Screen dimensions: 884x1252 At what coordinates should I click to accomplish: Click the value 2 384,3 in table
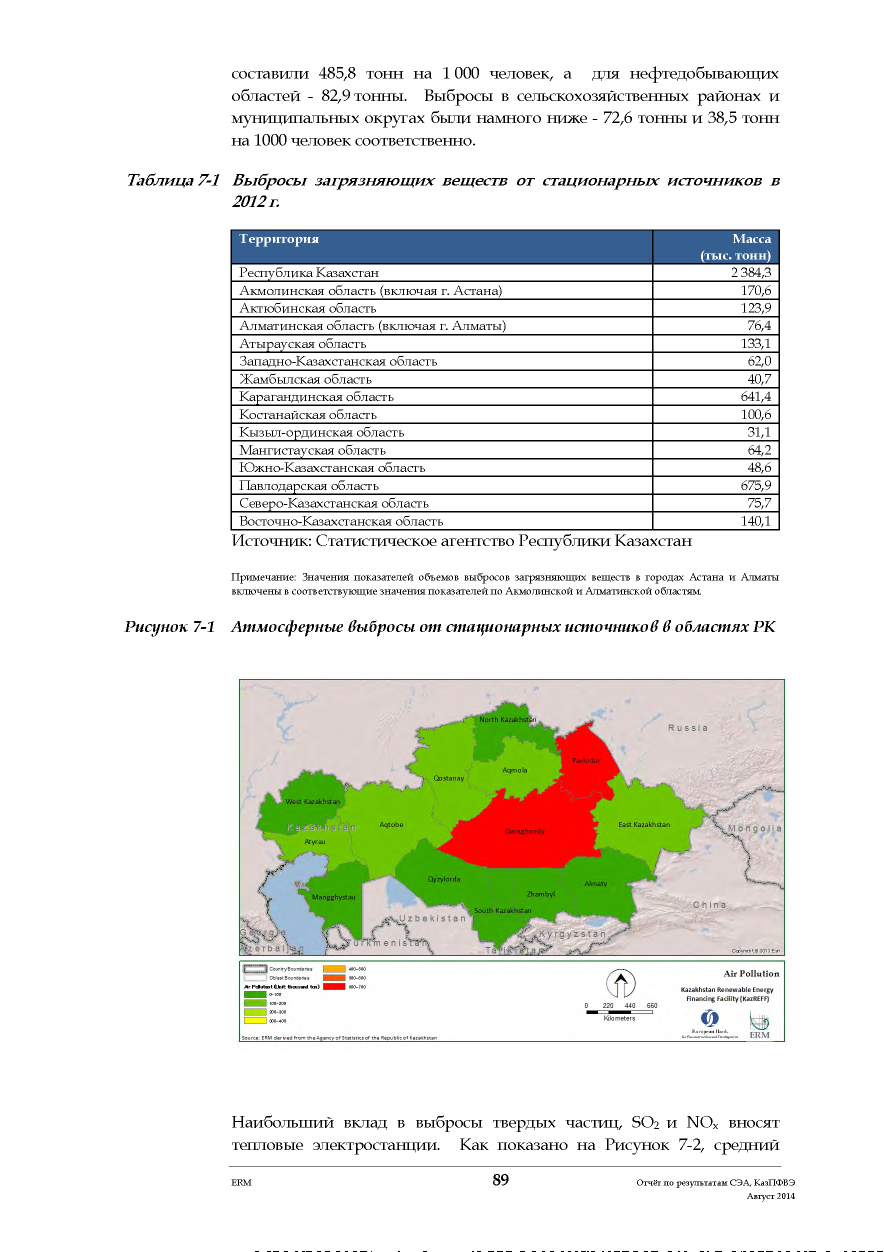point(751,272)
